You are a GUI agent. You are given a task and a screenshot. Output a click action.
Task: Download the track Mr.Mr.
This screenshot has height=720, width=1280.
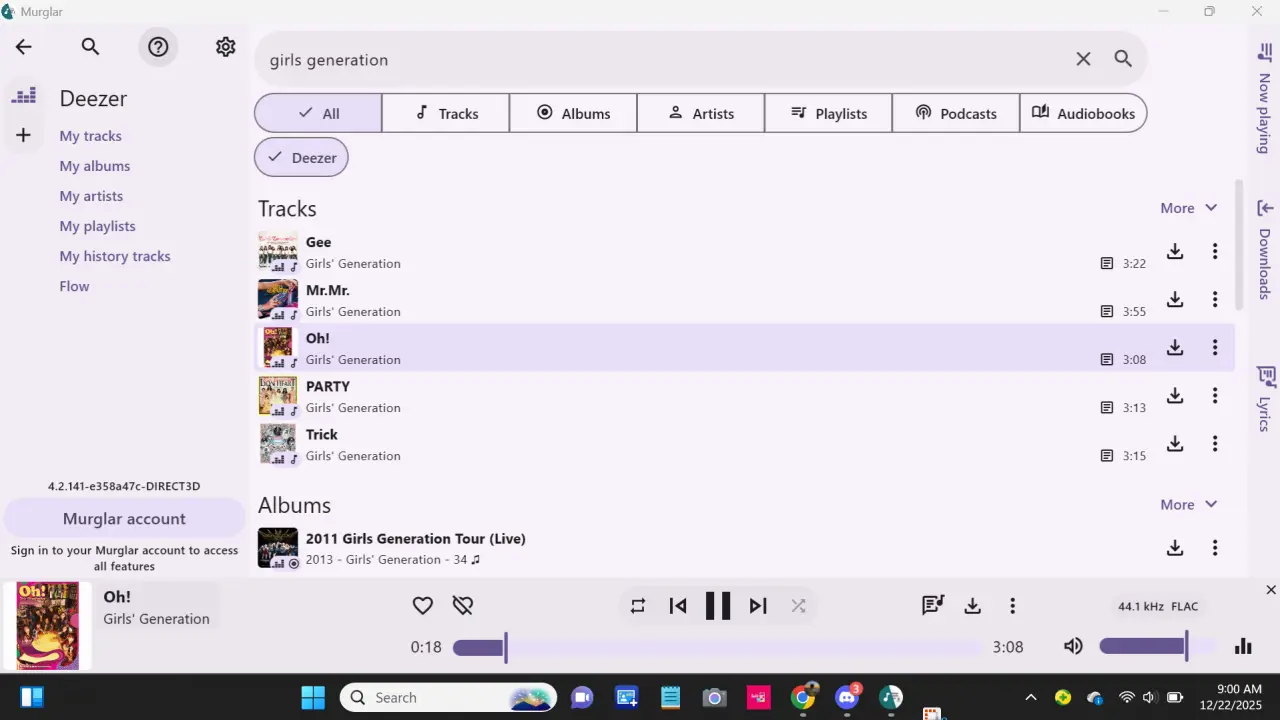click(1175, 299)
